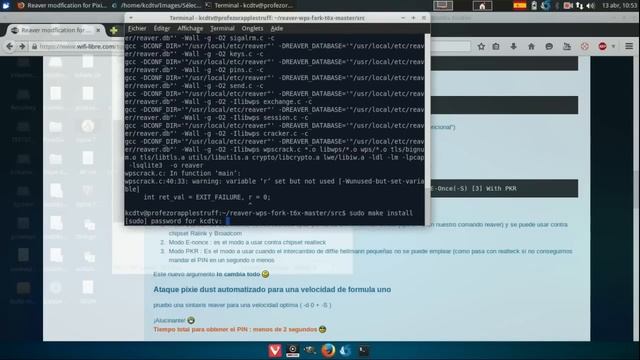Click the Firefox back arrow
The image size is (640, 360).
tap(10, 47)
